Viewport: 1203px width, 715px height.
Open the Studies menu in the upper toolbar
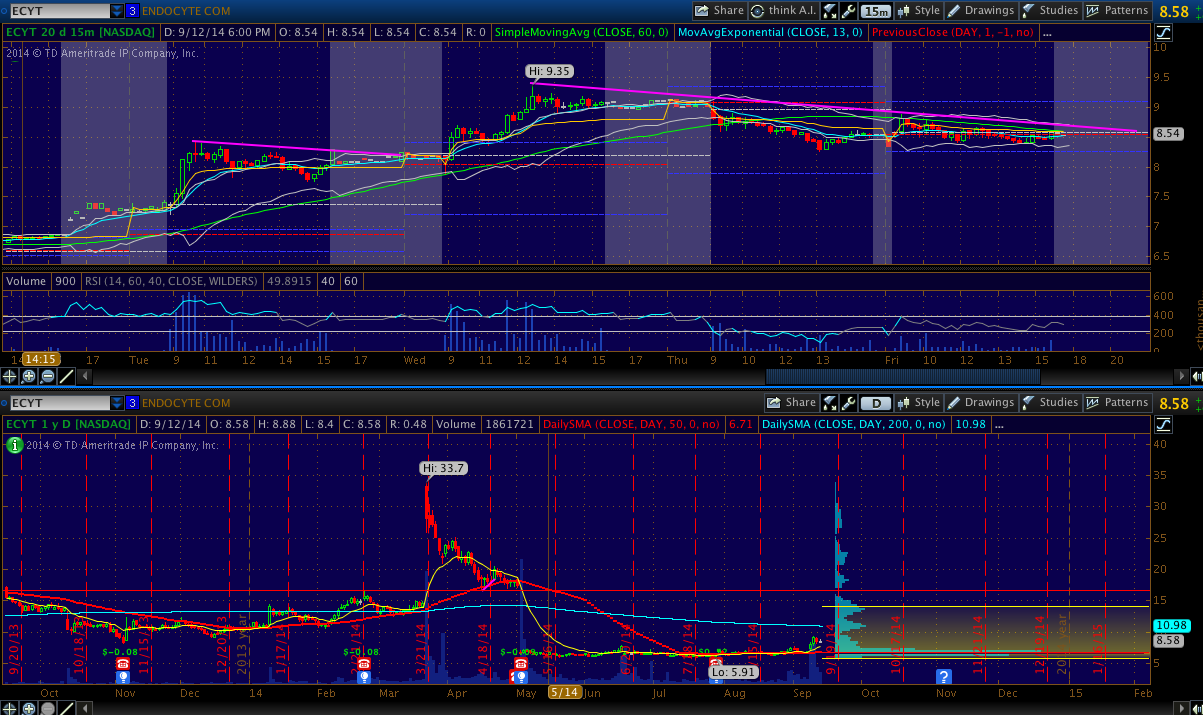coord(1050,11)
